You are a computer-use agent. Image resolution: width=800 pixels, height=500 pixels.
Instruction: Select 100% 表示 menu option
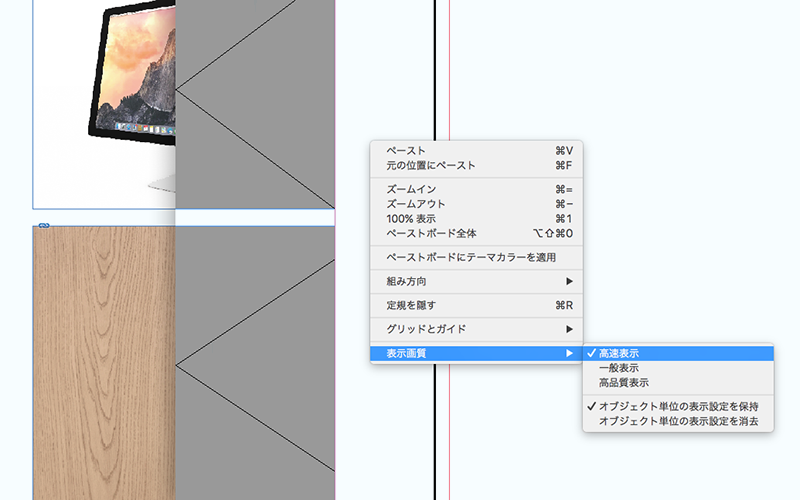[477, 219]
